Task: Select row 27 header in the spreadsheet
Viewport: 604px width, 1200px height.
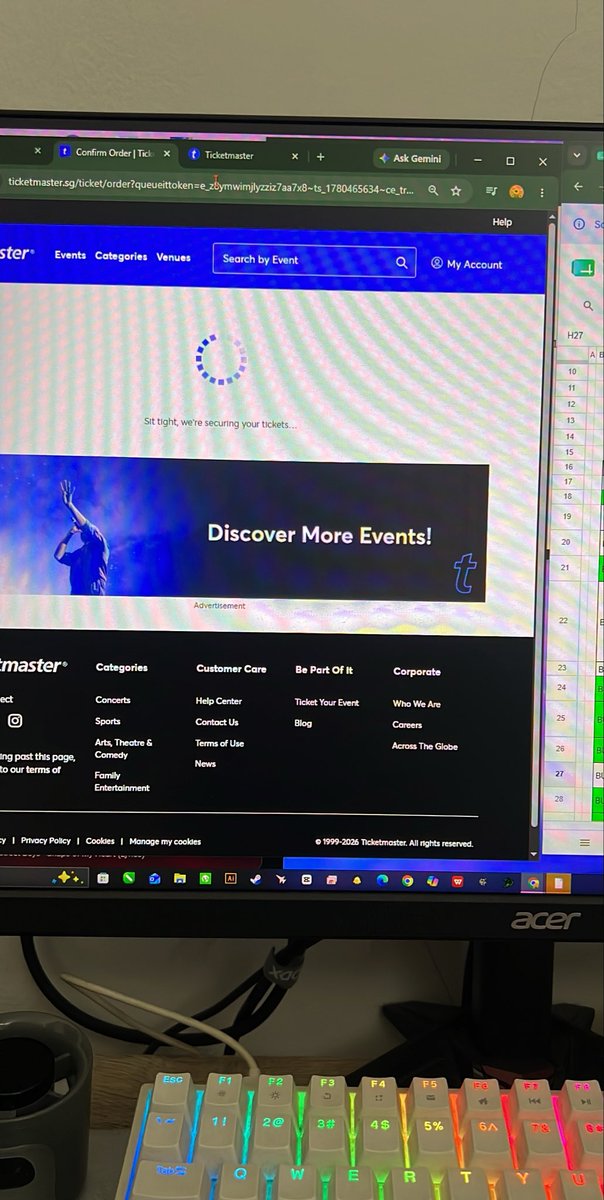Action: tap(560, 774)
